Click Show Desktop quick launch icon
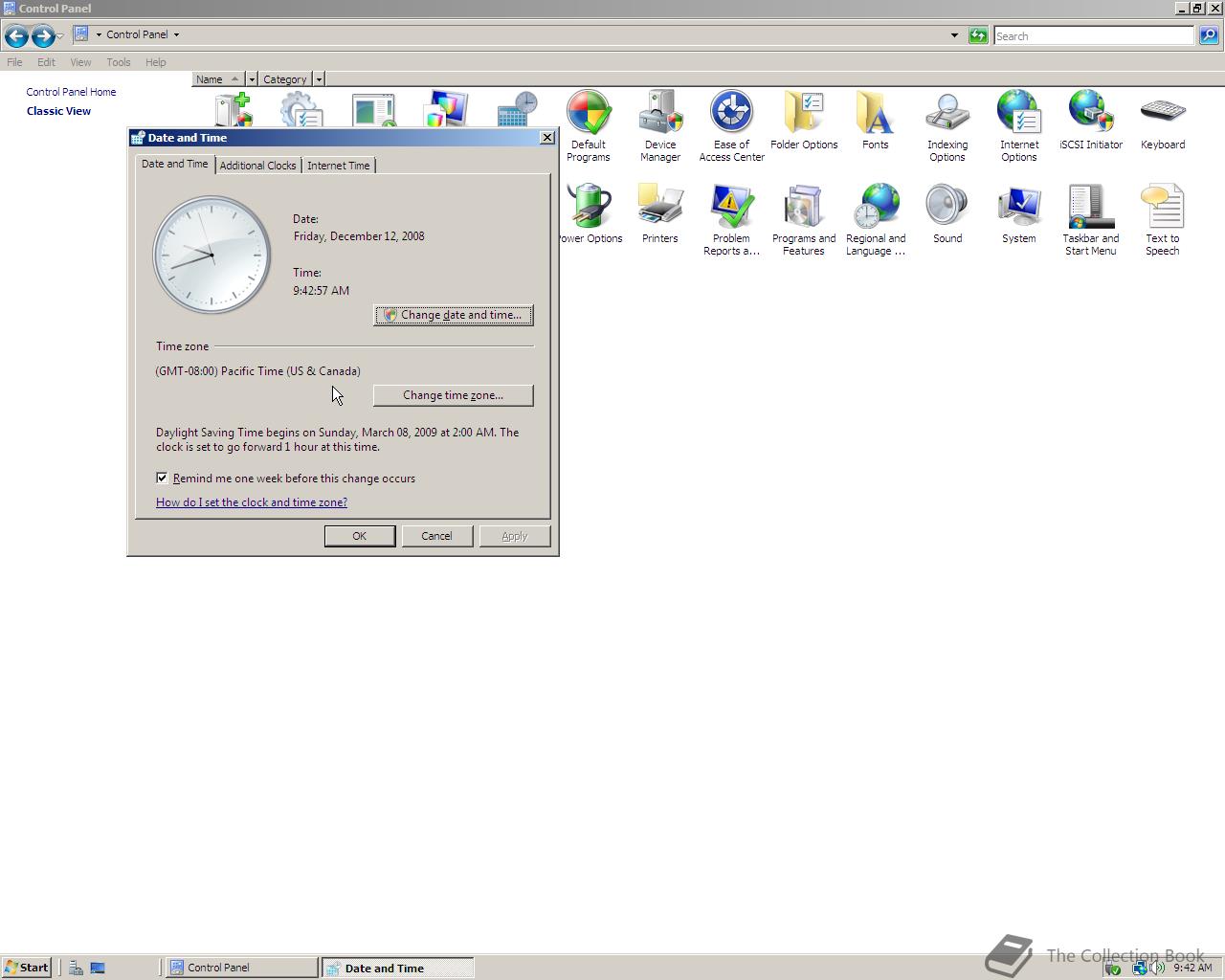This screenshot has width=1225, height=980. tap(97, 968)
